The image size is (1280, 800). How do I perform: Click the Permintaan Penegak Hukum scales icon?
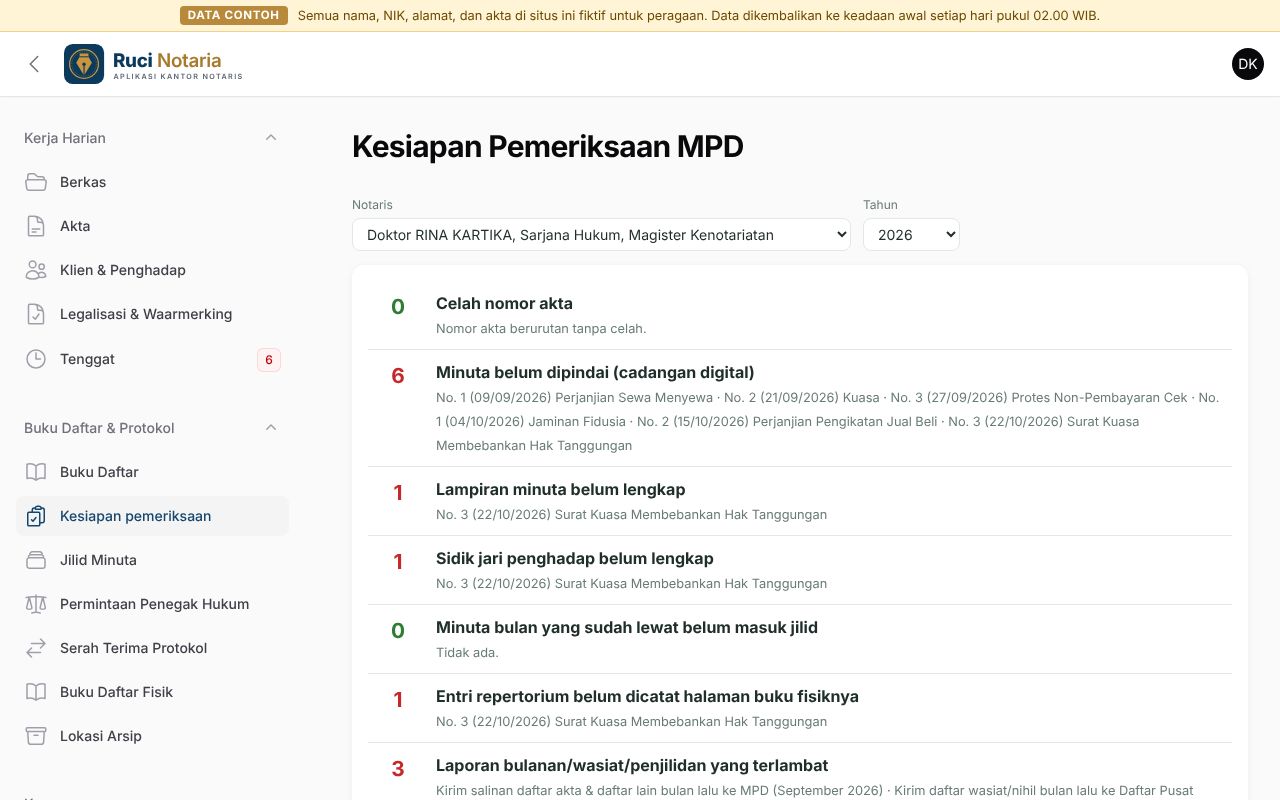36,604
